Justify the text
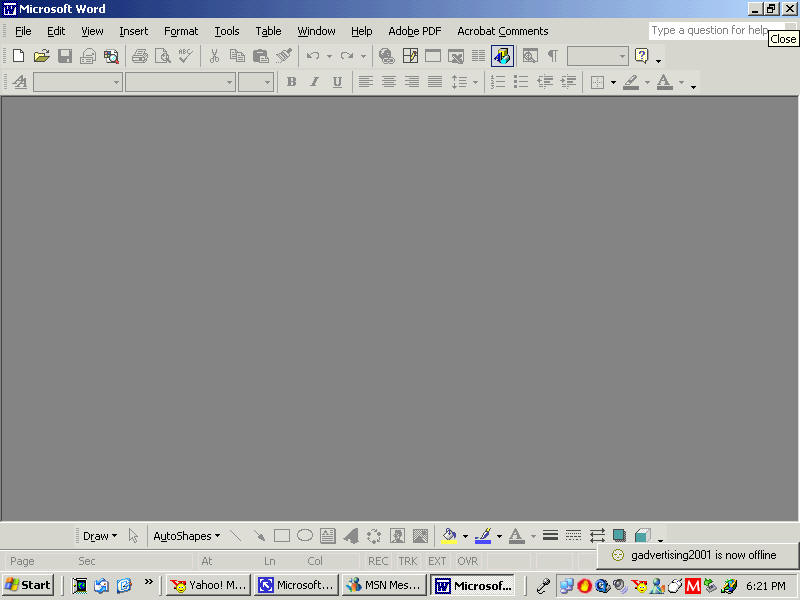The width and height of the screenshot is (800, 600). 435,82
